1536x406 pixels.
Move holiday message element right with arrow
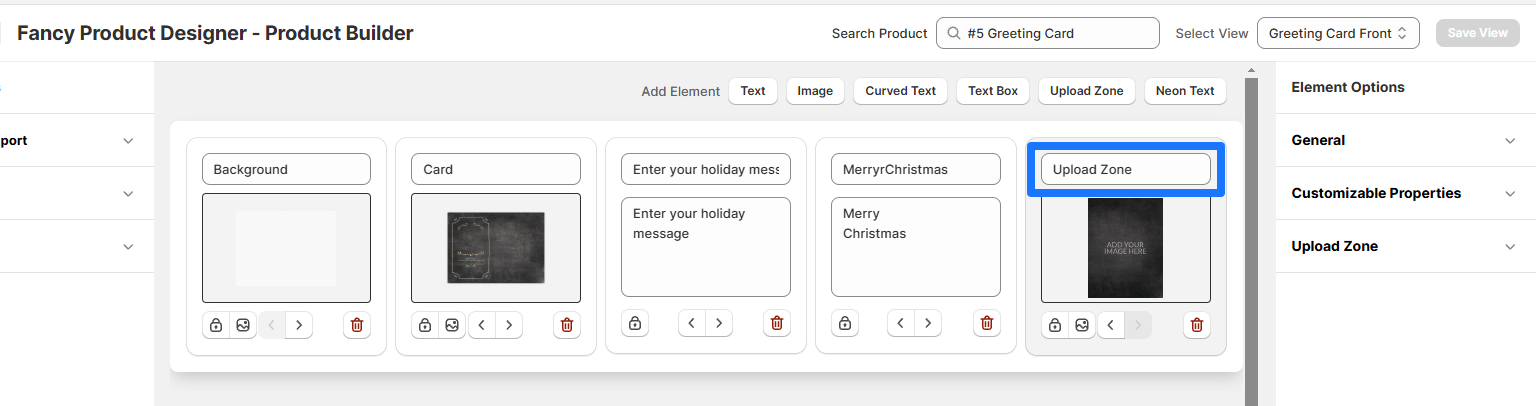719,323
